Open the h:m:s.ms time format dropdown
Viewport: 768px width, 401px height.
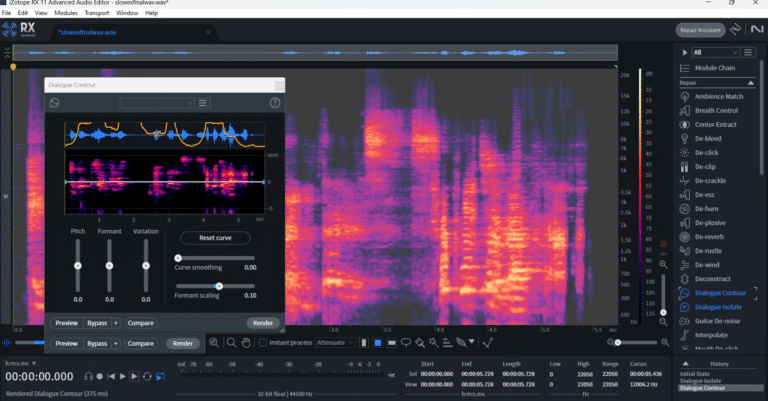(x=21, y=364)
